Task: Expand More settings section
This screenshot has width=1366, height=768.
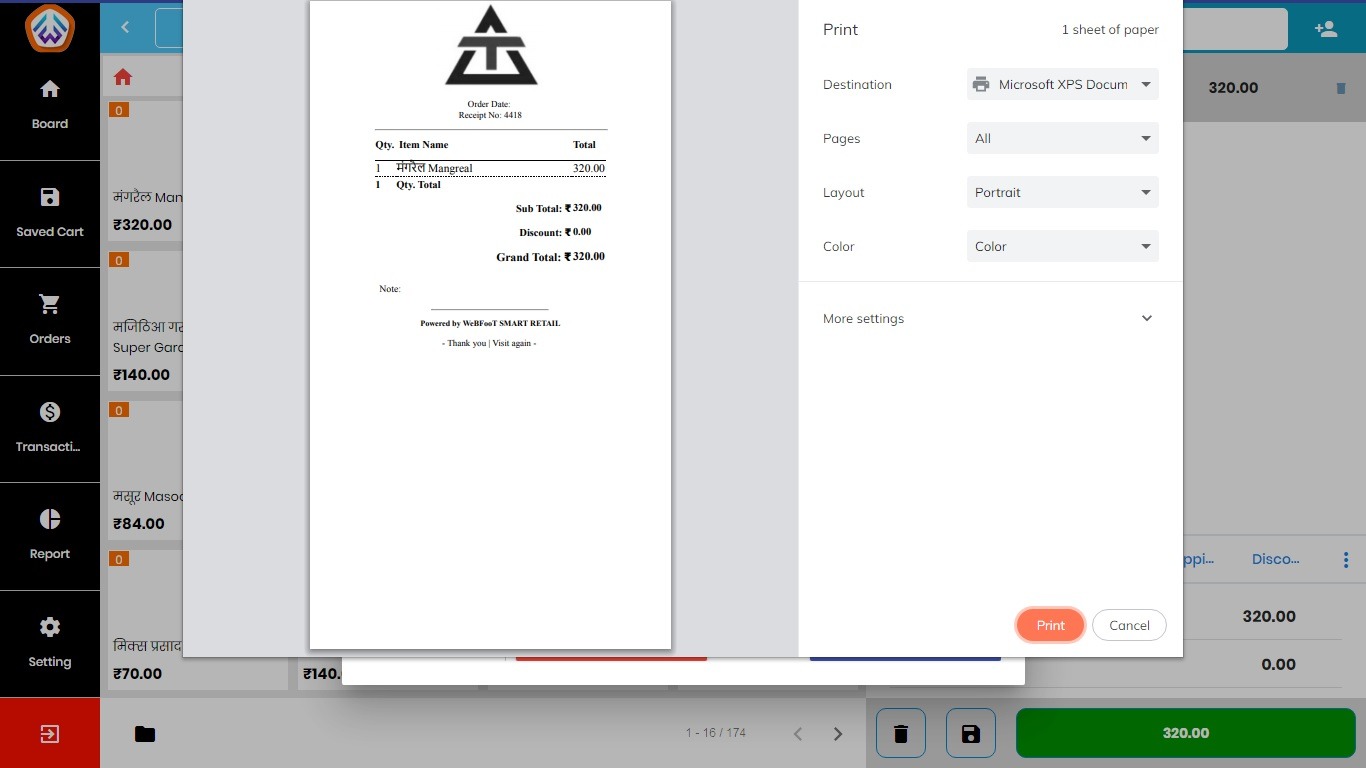Action: [989, 319]
